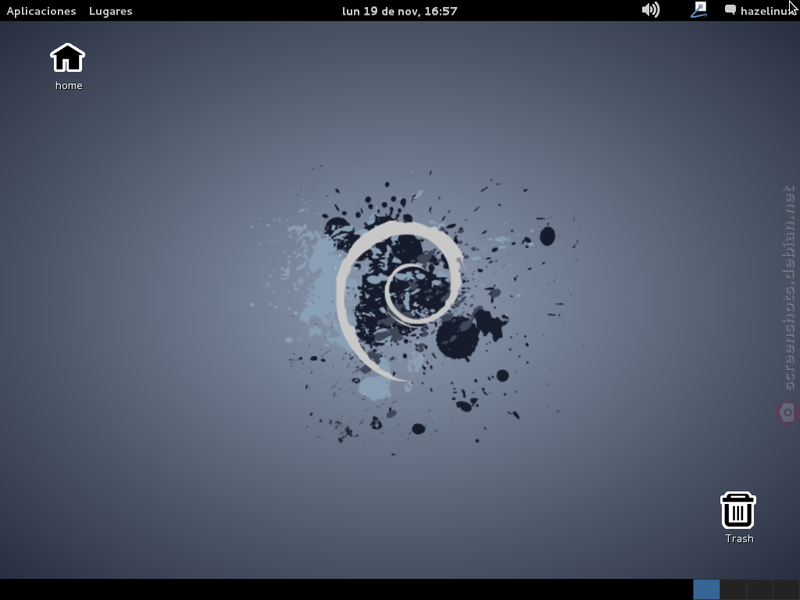Open the Lugares menu
The width and height of the screenshot is (800, 600).
(110, 11)
